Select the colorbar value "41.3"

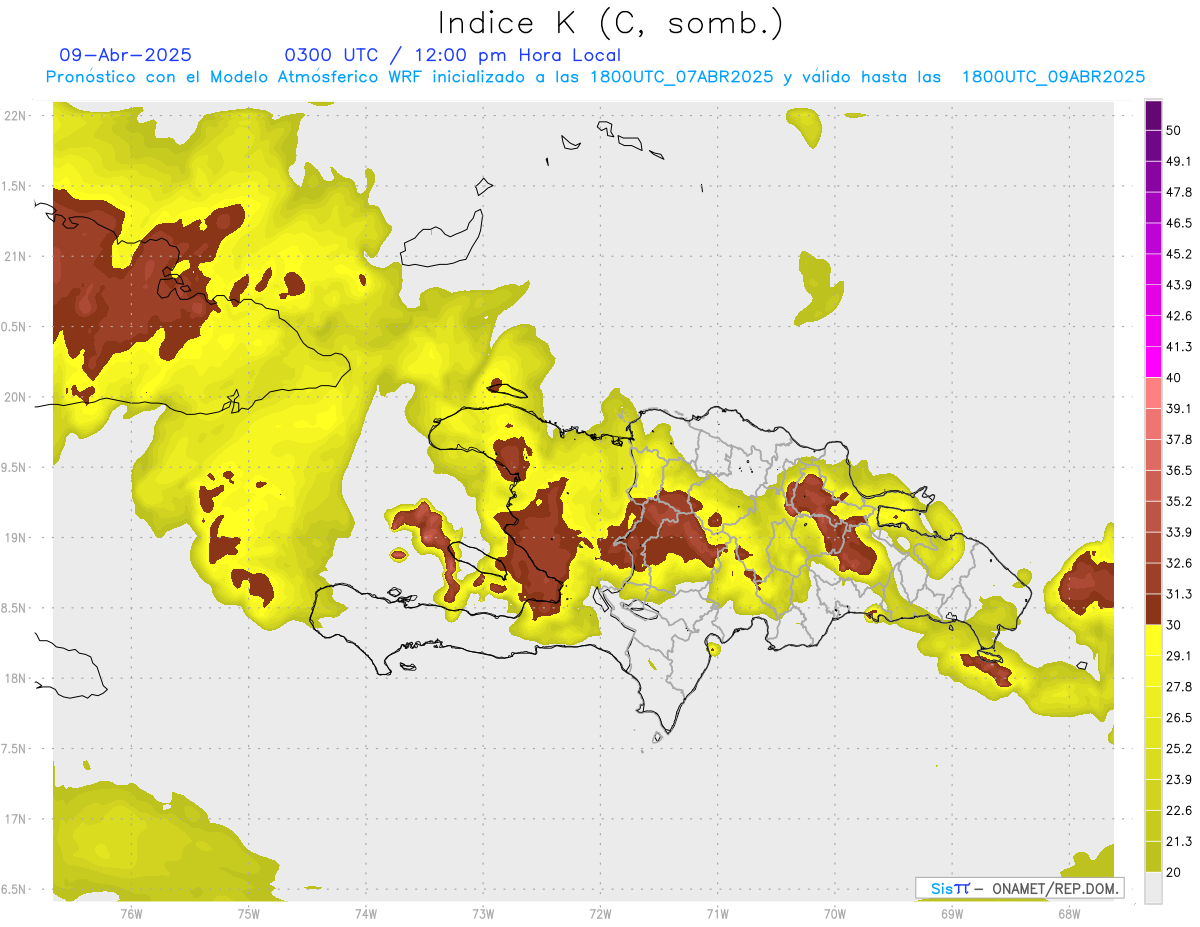[1179, 347]
